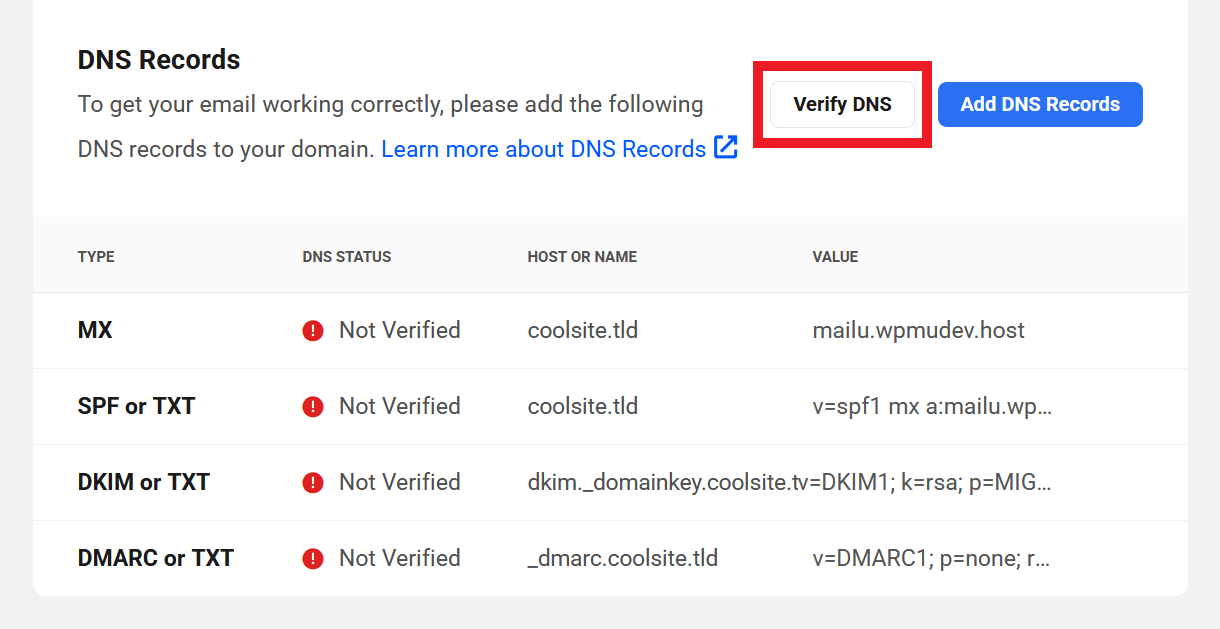Select the MX record type row

pyautogui.click(x=95, y=330)
